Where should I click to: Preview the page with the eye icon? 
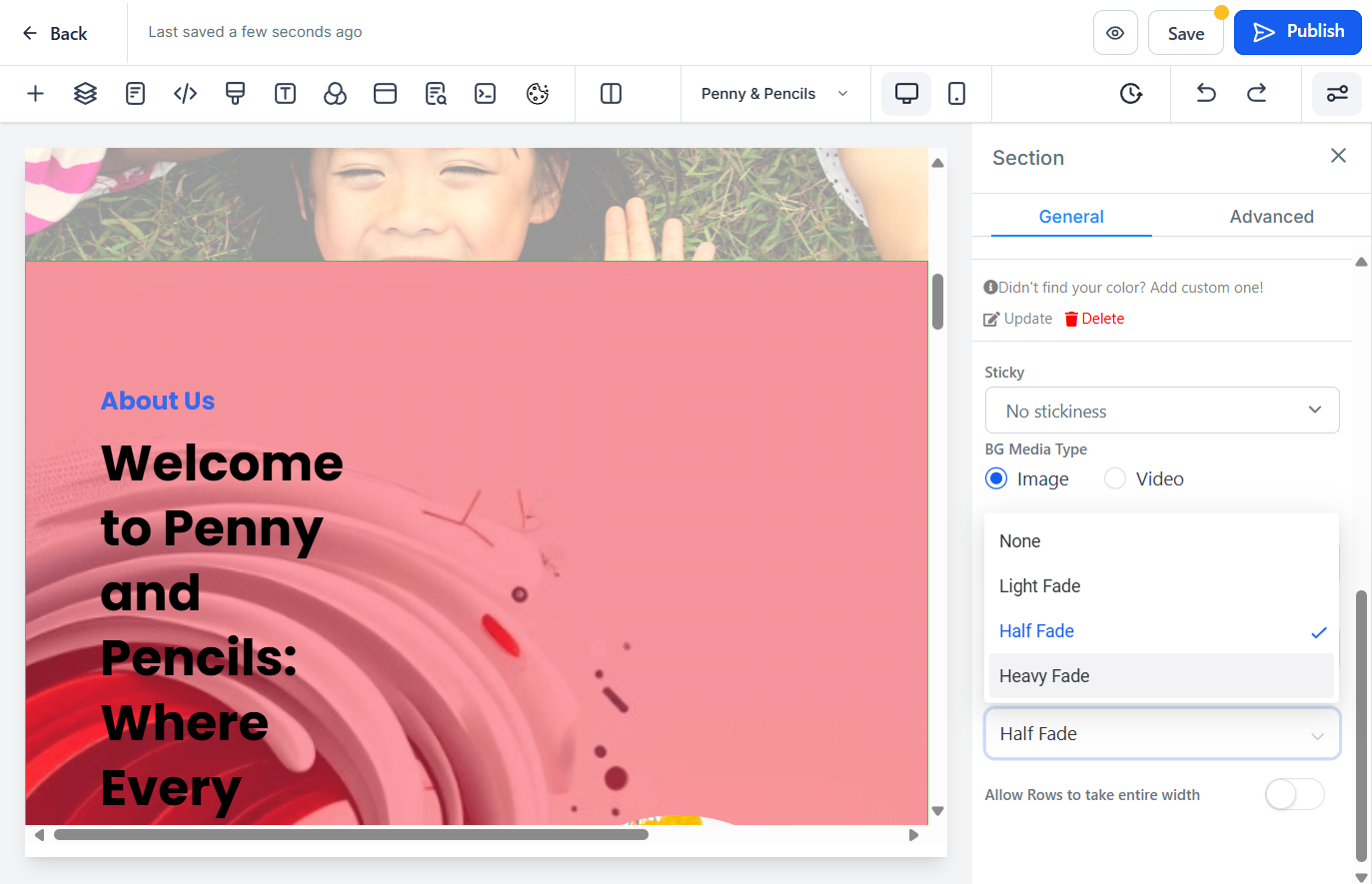[x=1115, y=33]
